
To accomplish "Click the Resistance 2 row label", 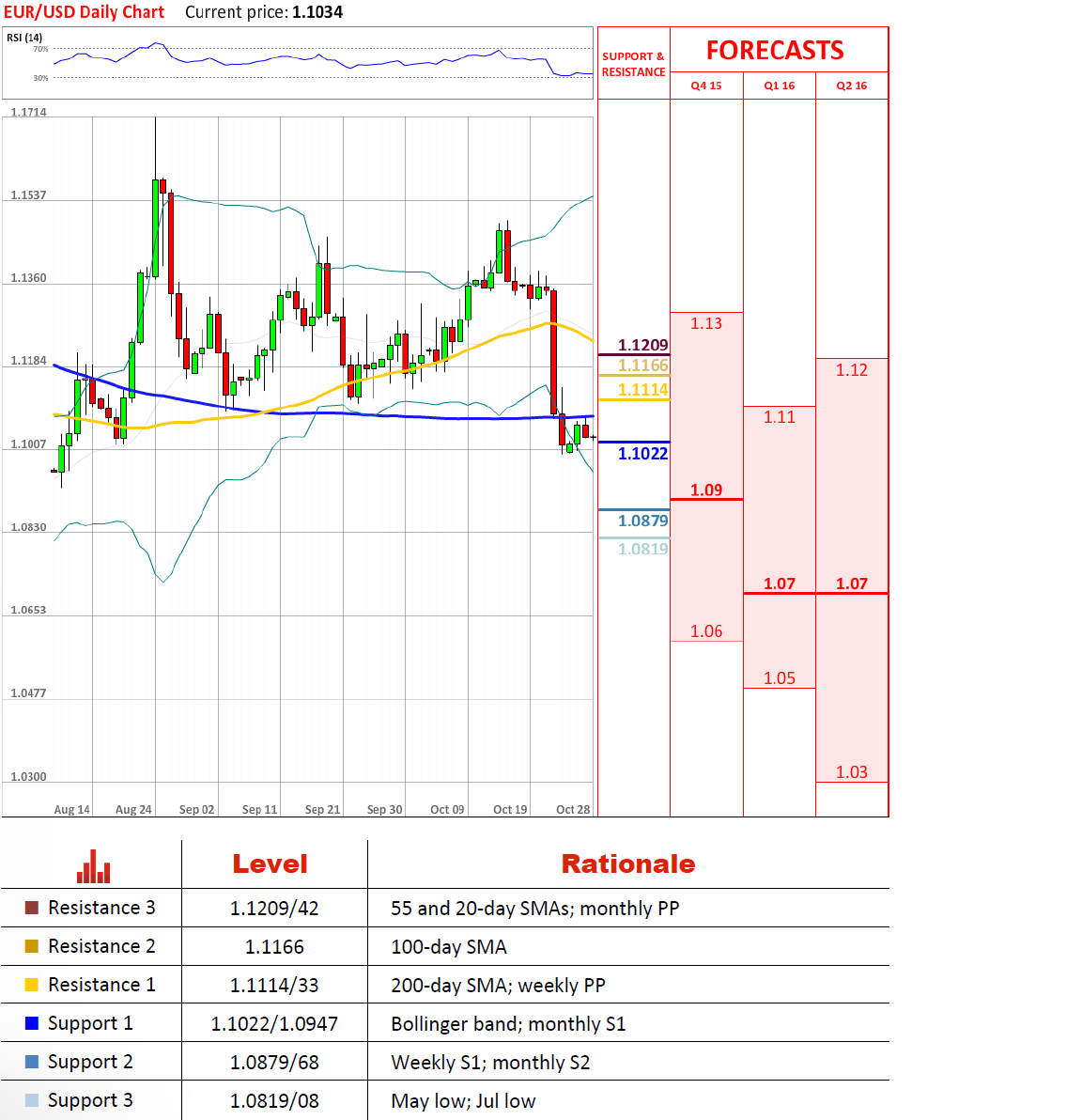I will 101,946.
